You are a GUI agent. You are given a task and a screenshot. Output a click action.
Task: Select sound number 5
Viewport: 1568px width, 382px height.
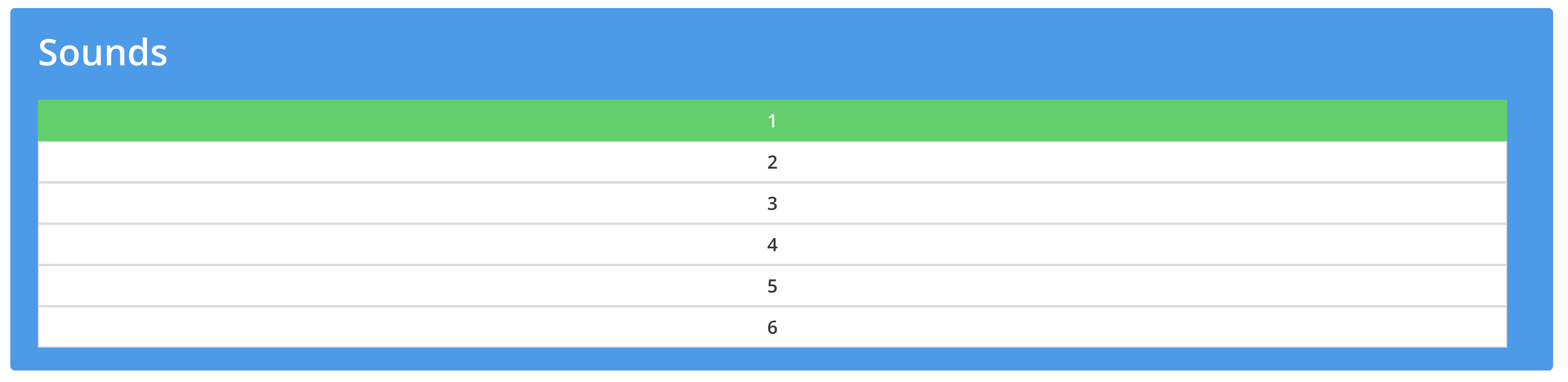click(x=772, y=286)
